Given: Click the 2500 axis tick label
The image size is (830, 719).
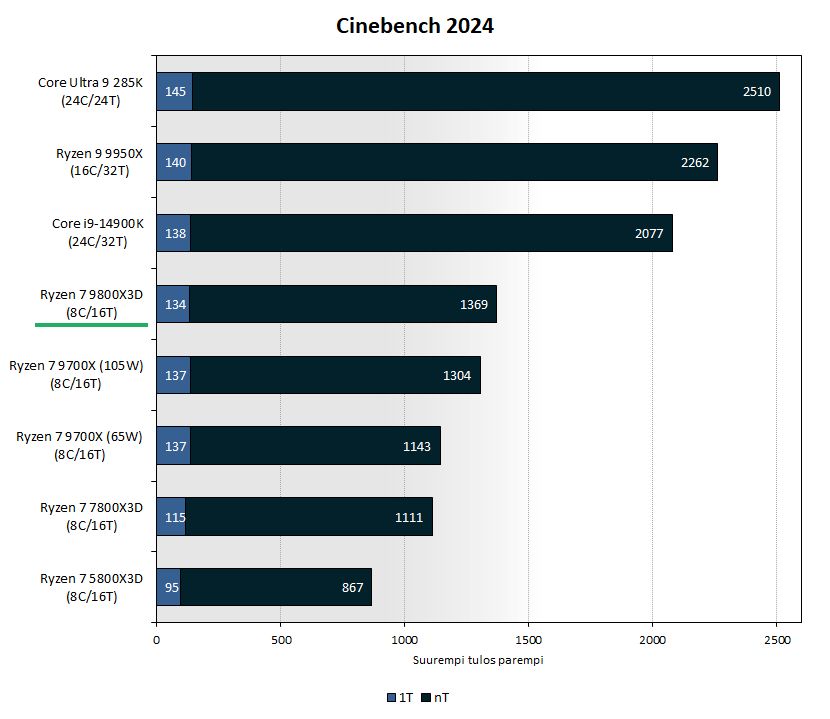Looking at the screenshot, I should pos(777,640).
